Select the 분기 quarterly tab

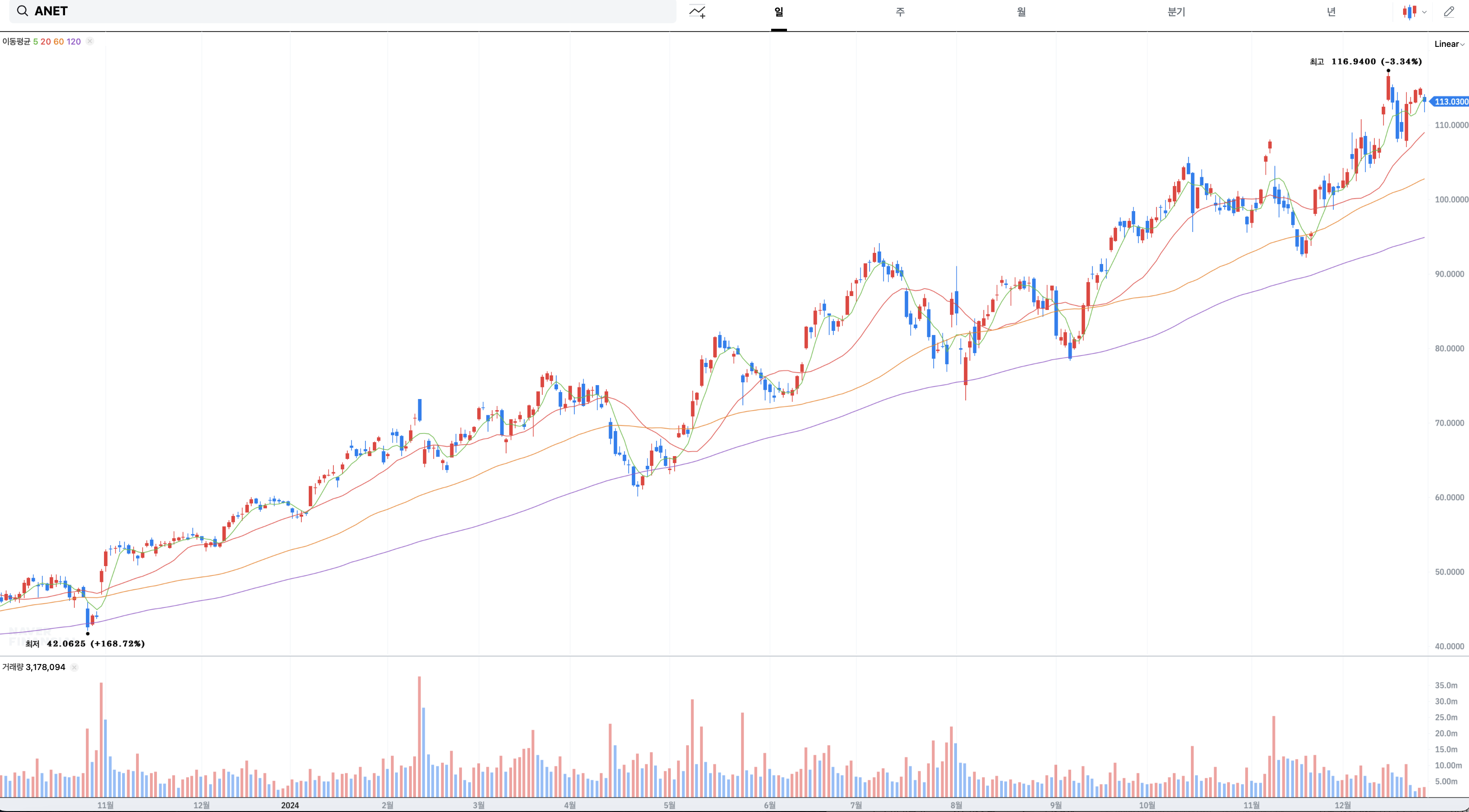tap(1176, 12)
